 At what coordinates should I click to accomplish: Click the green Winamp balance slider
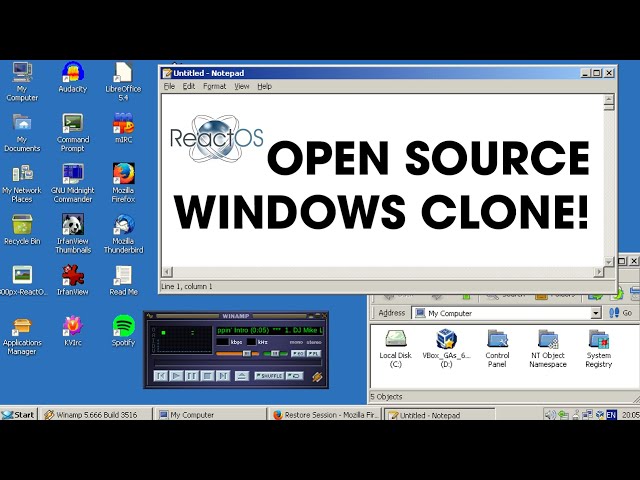pyautogui.click(x=276, y=353)
